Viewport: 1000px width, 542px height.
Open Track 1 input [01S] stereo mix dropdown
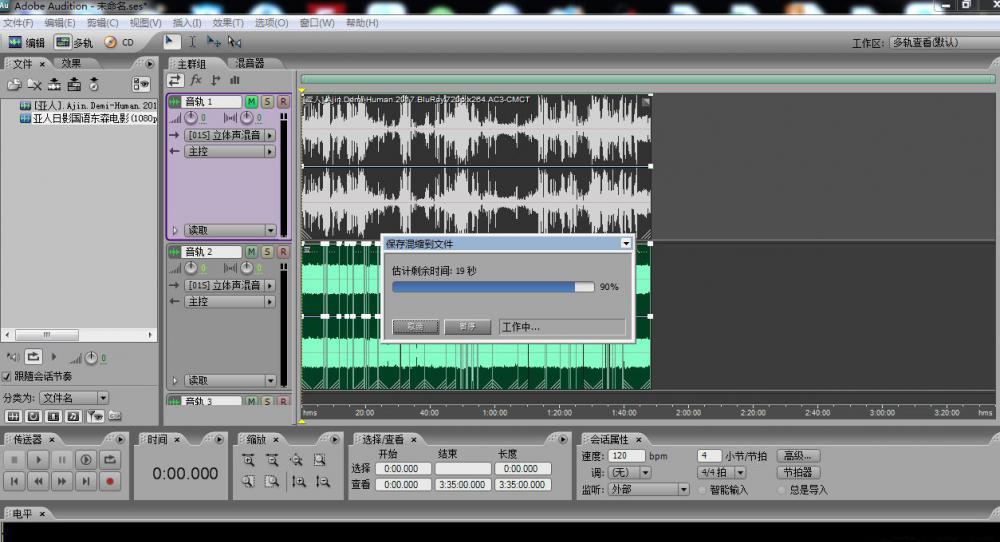point(230,135)
